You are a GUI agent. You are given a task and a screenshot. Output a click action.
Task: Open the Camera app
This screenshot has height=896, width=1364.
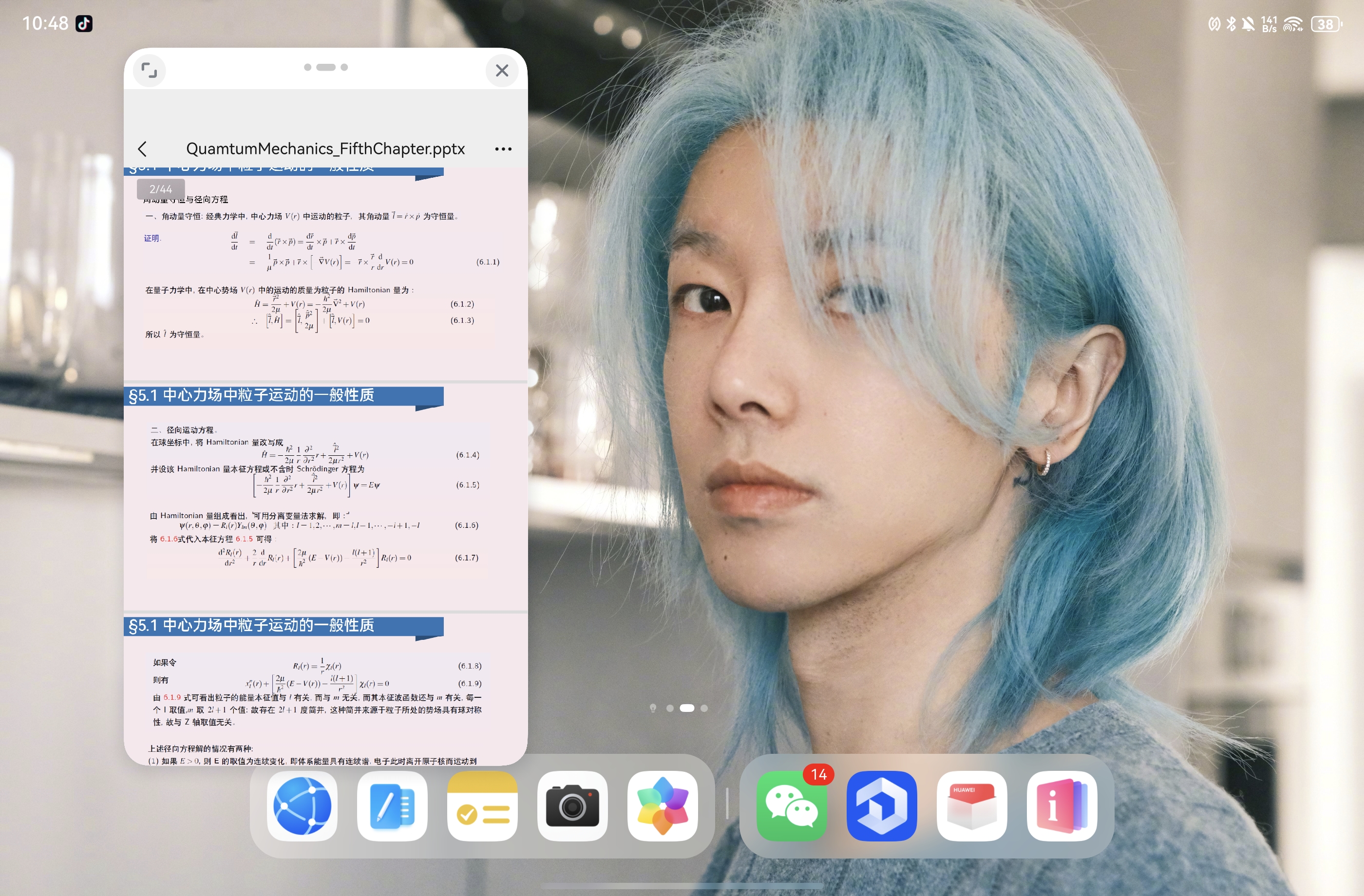572,805
